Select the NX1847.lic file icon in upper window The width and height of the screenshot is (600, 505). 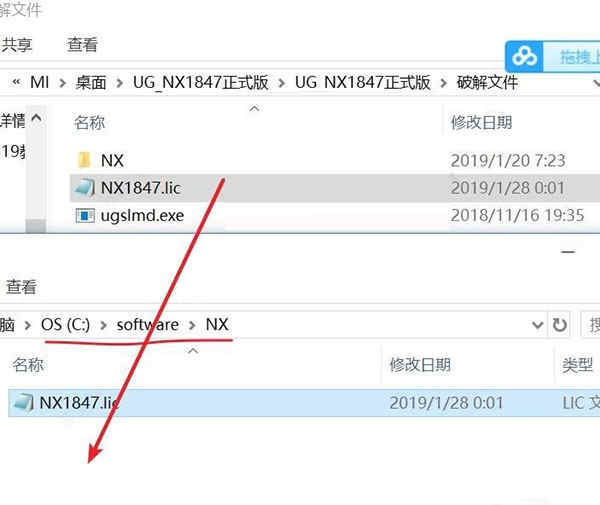[x=85, y=188]
